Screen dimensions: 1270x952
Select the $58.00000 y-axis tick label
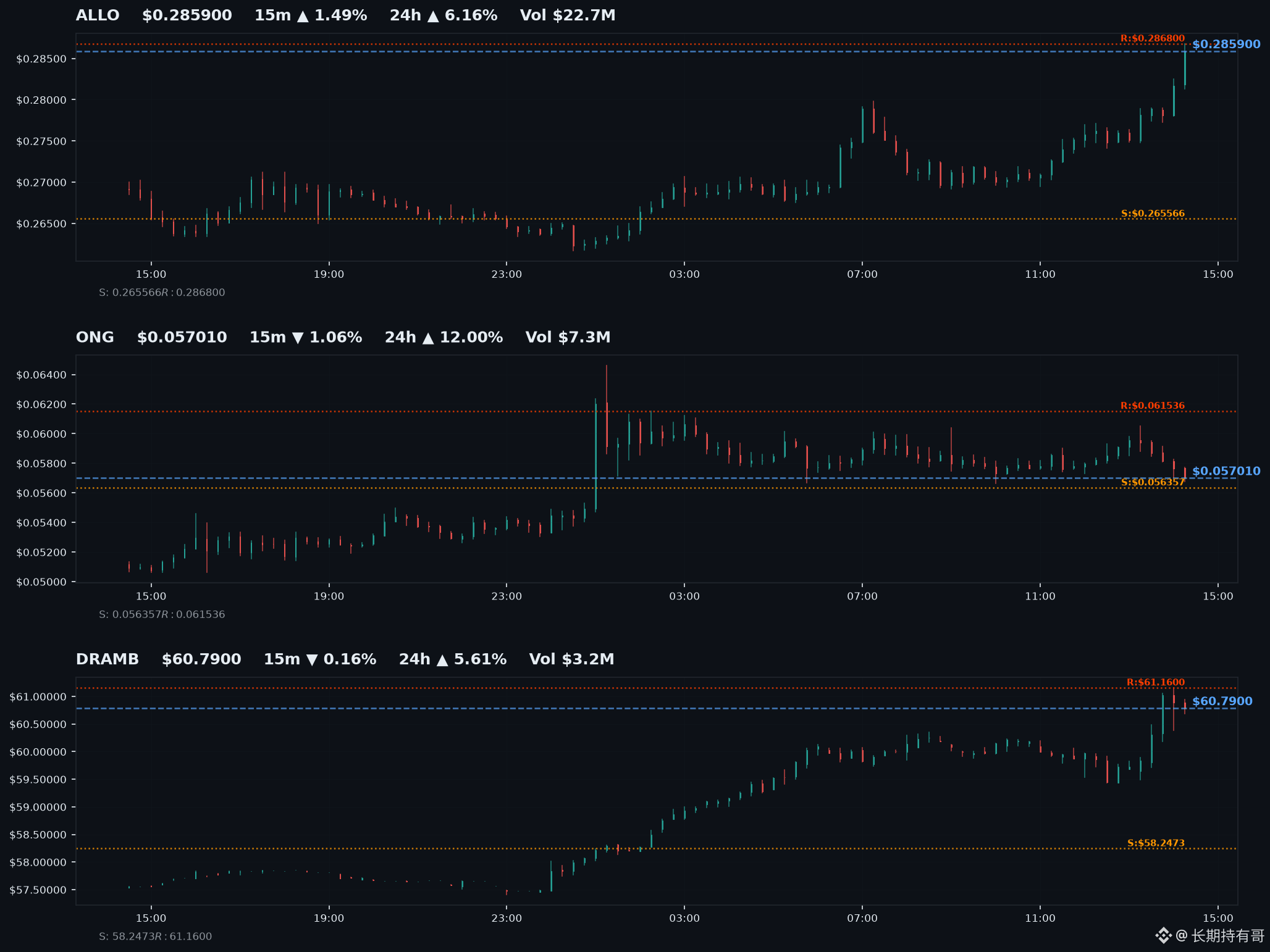pyautogui.click(x=38, y=862)
